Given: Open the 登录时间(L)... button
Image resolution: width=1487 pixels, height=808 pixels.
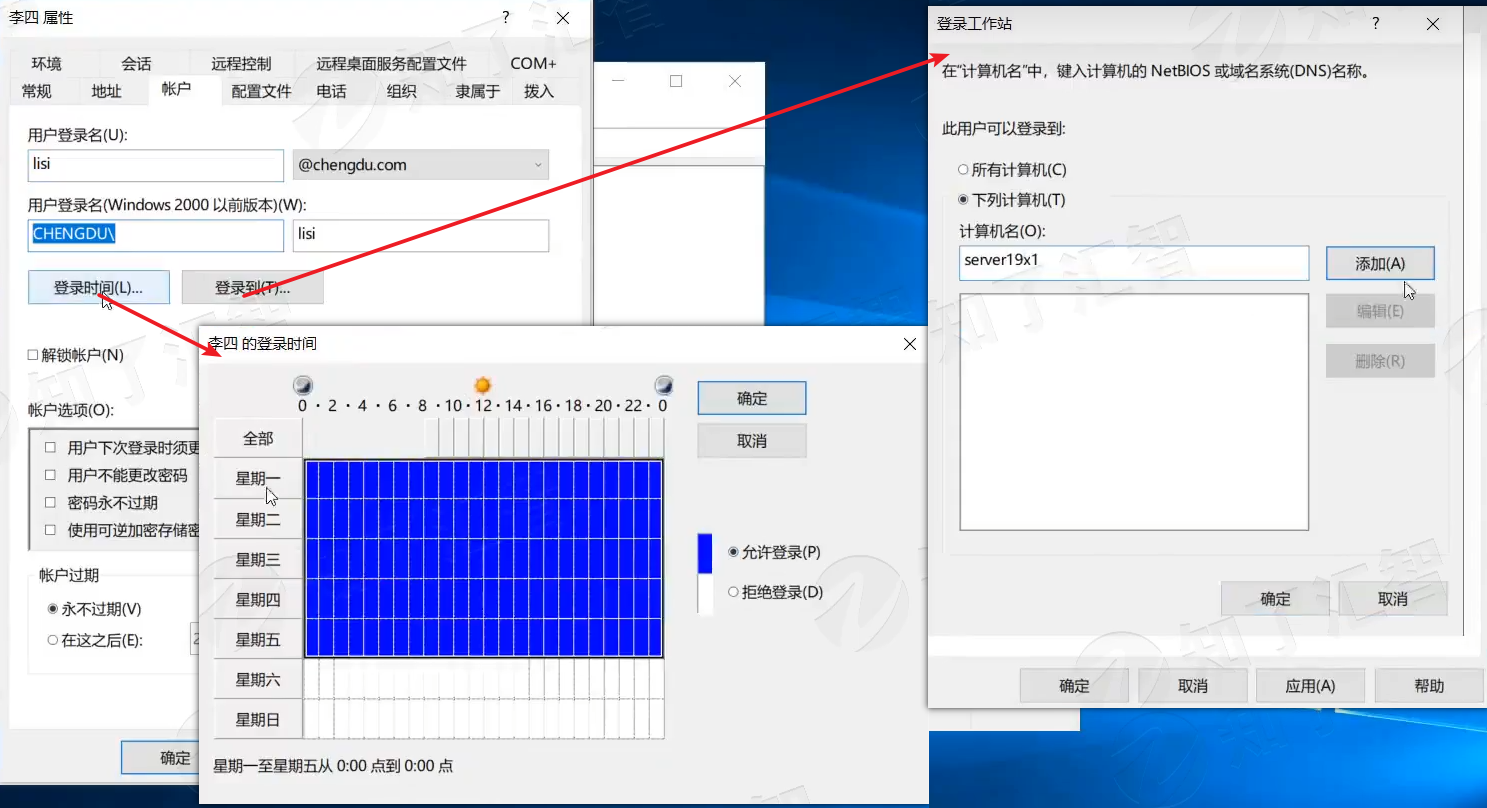Looking at the screenshot, I should point(98,287).
